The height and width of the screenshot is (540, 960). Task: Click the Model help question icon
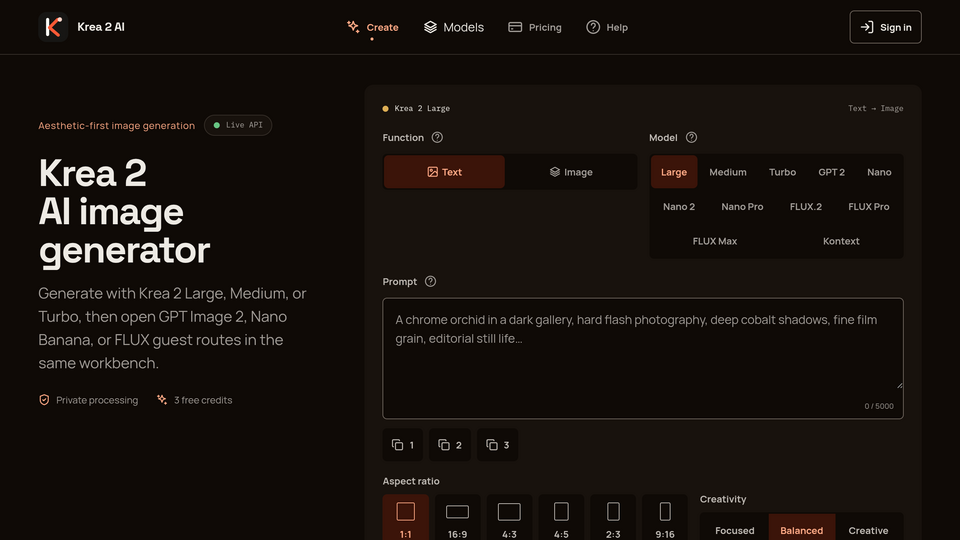click(x=691, y=138)
